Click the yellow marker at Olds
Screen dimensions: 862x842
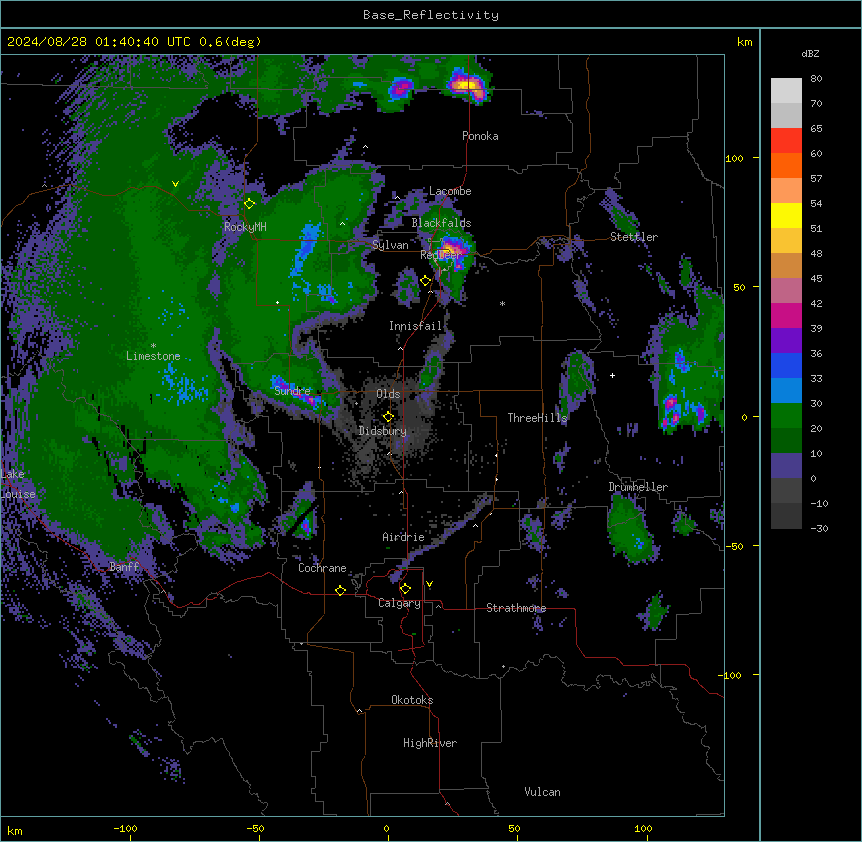(388, 417)
